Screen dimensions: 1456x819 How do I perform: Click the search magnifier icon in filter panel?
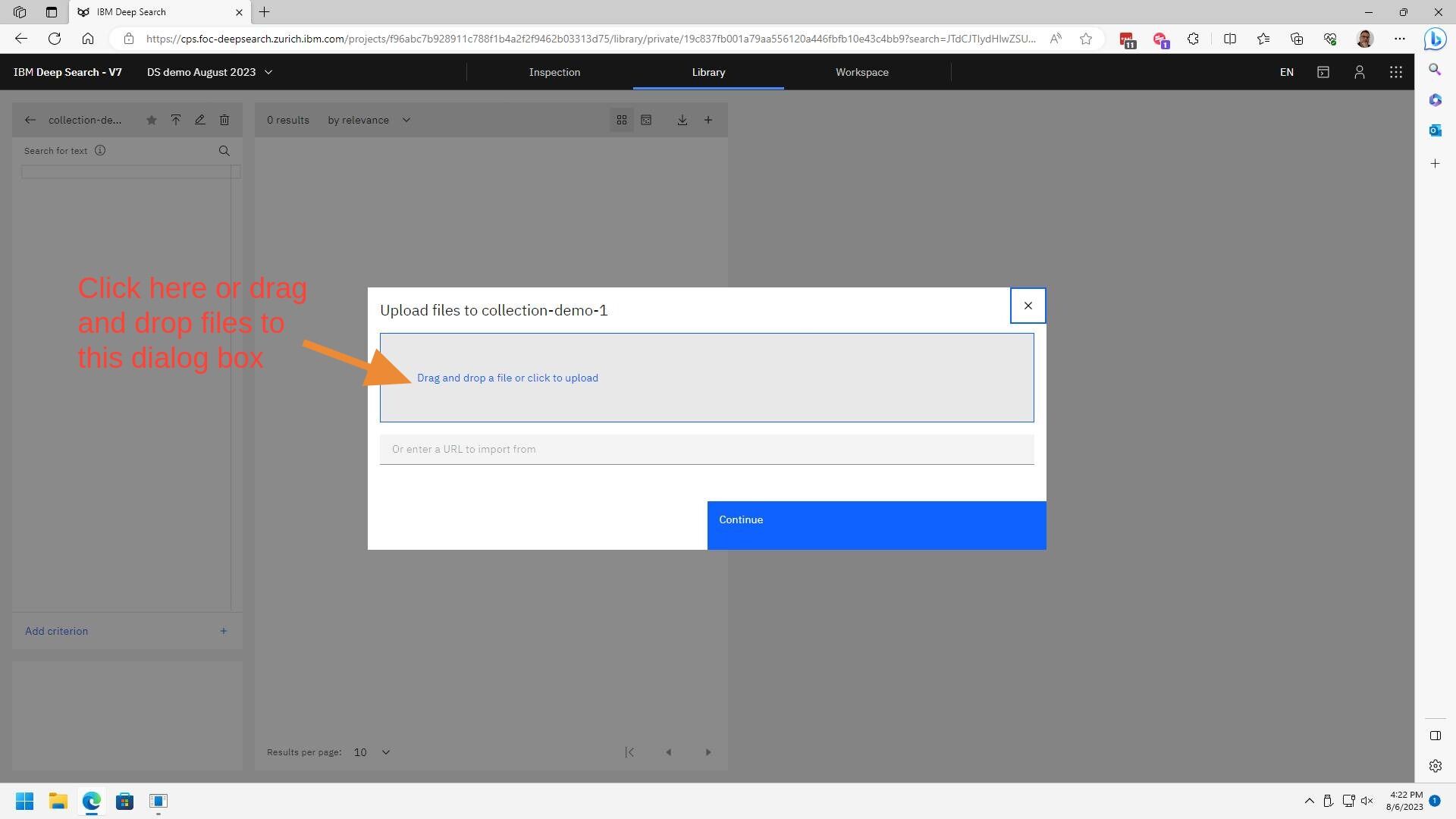click(224, 151)
